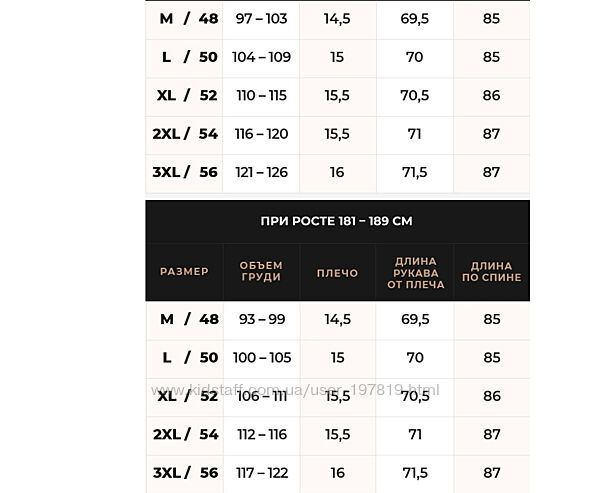The image size is (600, 493).
Task: Select the ДЛИНА РУКАВА ОТ ПЛЕЧА header
Action: click(414, 272)
